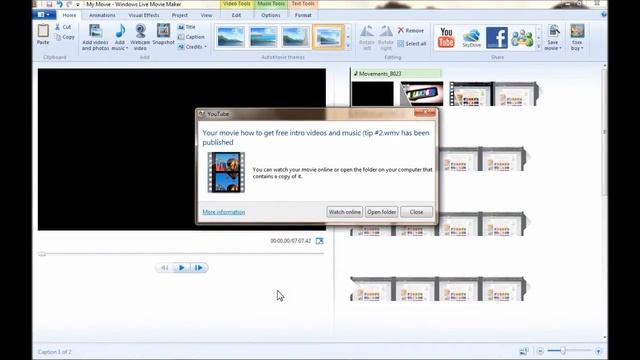Open the Project ribbon tab
Viewport: 640px width, 360px height.
click(x=180, y=15)
